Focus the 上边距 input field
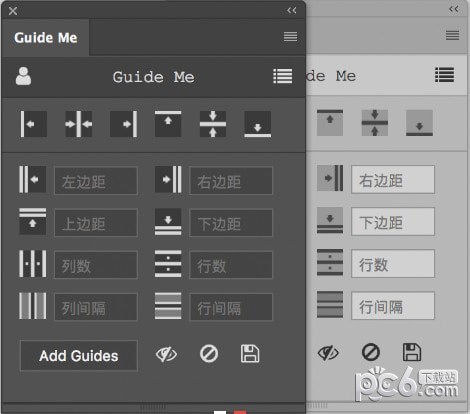The width and height of the screenshot is (470, 414). [96, 223]
